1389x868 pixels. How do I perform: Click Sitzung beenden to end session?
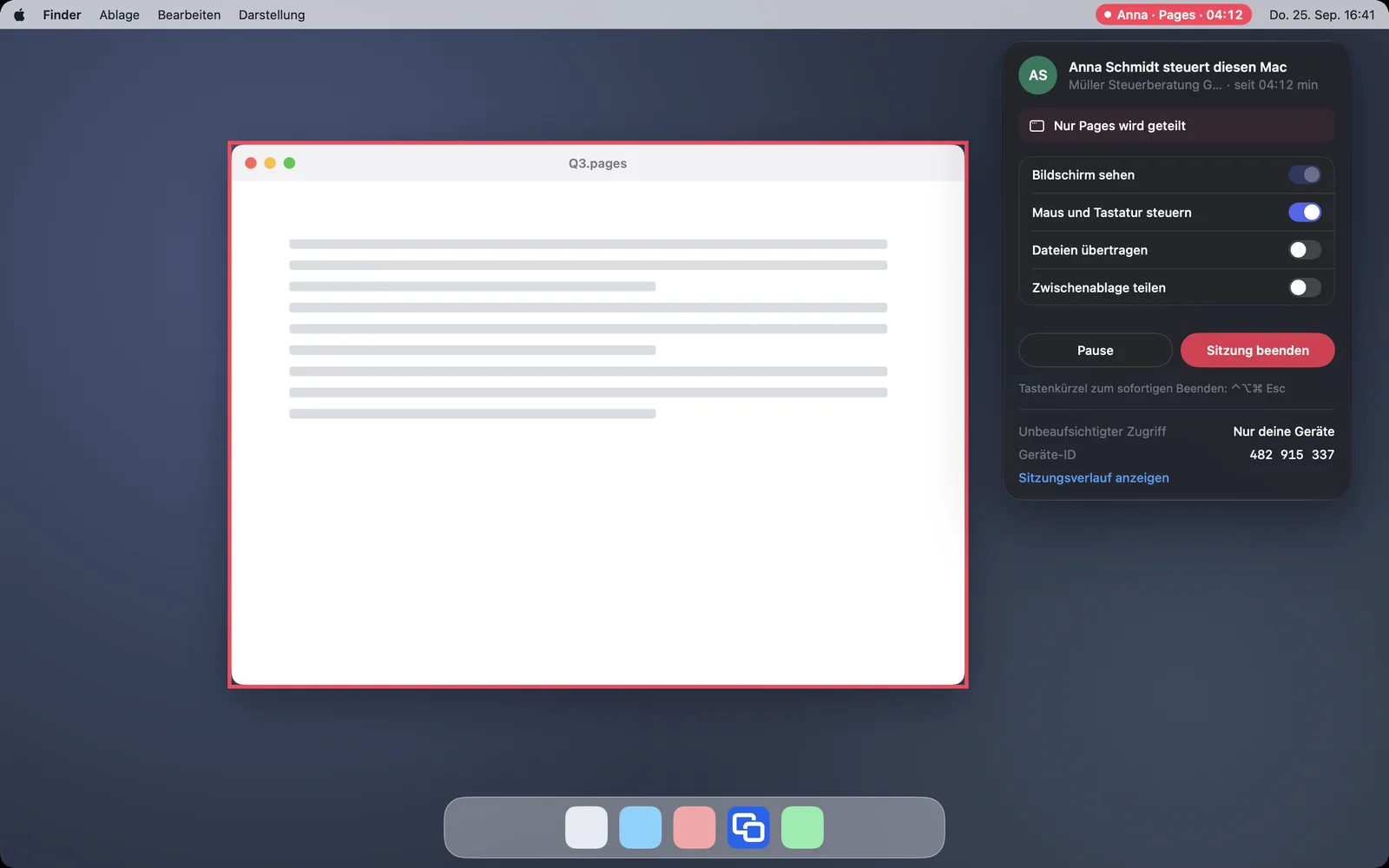click(x=1257, y=350)
